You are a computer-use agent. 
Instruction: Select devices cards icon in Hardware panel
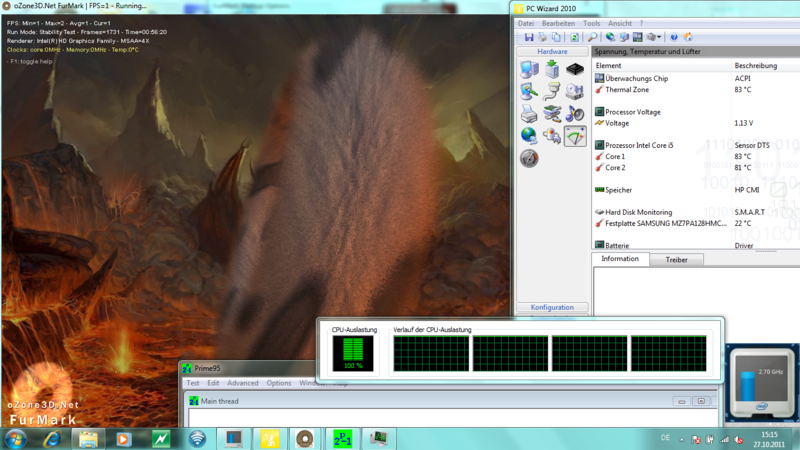pos(552,114)
